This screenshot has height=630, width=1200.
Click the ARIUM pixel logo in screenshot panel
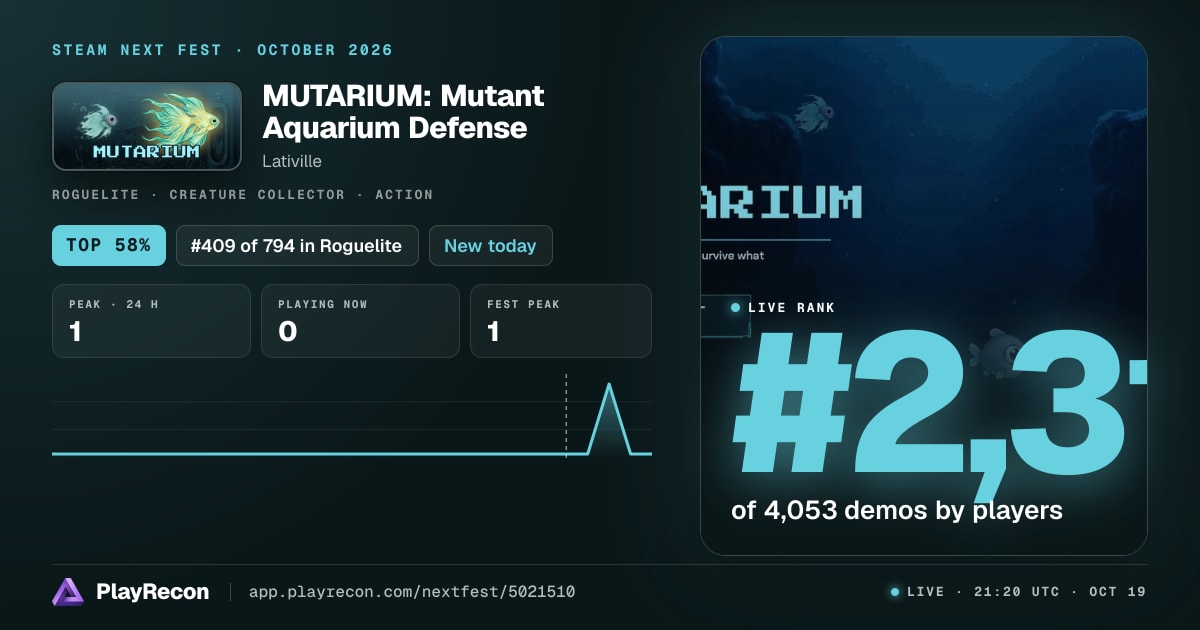[781, 203]
